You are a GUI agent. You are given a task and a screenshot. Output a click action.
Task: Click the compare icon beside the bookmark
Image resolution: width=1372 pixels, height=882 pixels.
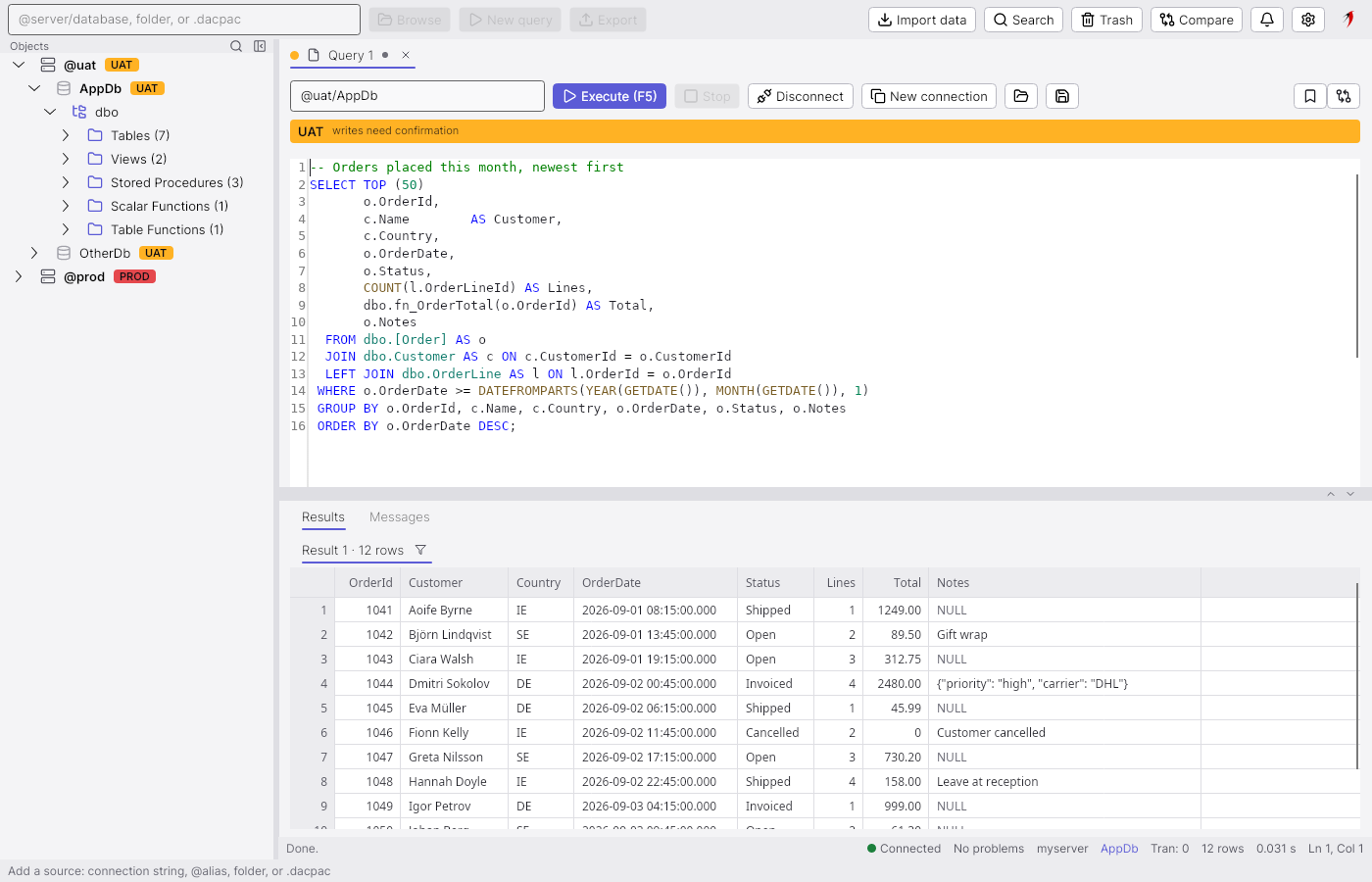pos(1344,96)
